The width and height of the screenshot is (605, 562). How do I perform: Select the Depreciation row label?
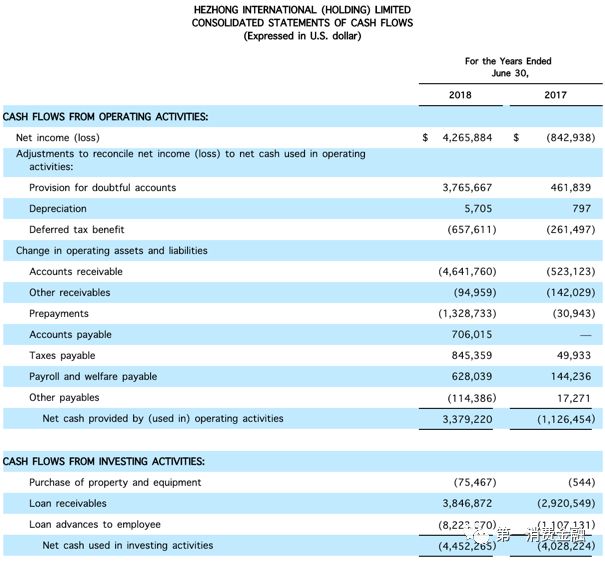tap(58, 209)
